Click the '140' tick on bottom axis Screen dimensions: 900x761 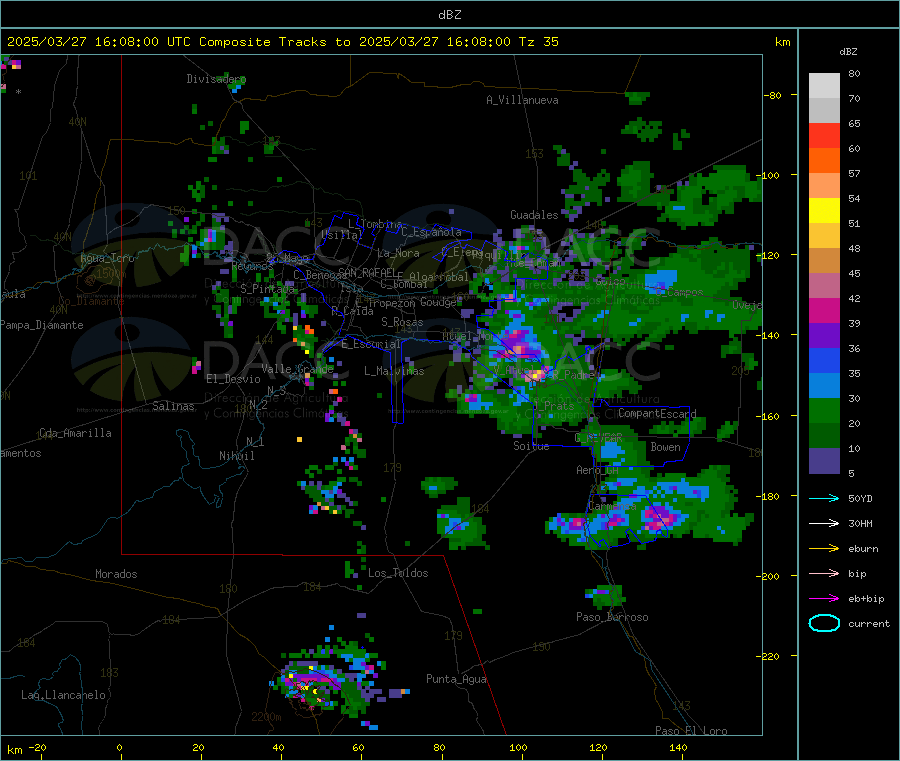pyautogui.click(x=678, y=747)
